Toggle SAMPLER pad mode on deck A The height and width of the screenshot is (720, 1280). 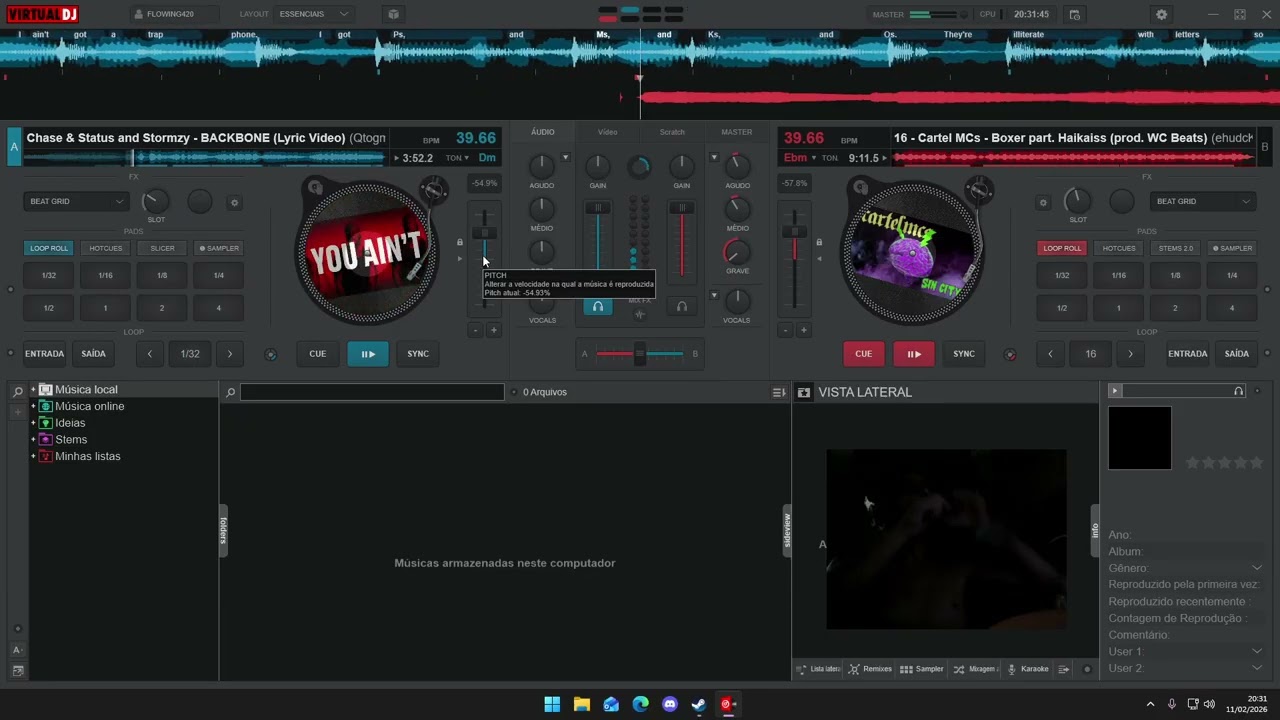219,248
